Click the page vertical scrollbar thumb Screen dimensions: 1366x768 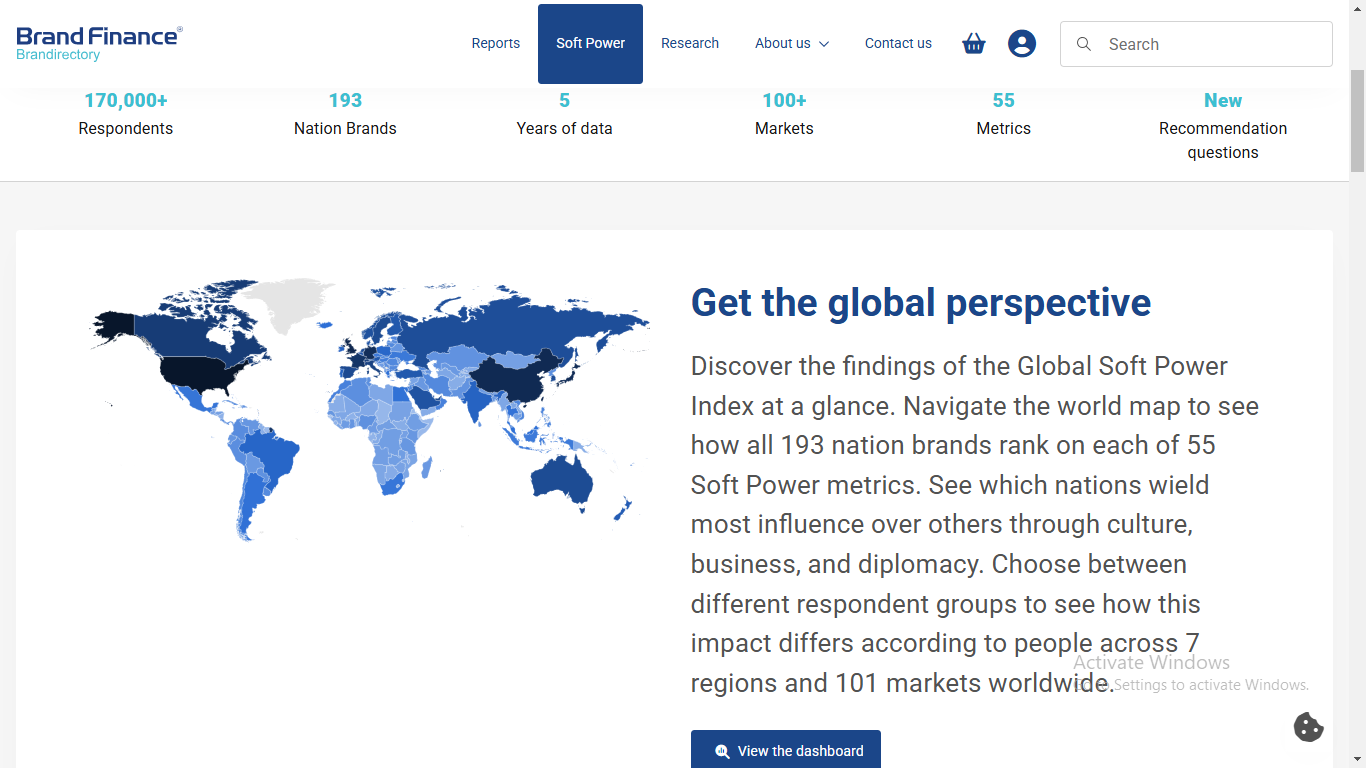click(1357, 120)
